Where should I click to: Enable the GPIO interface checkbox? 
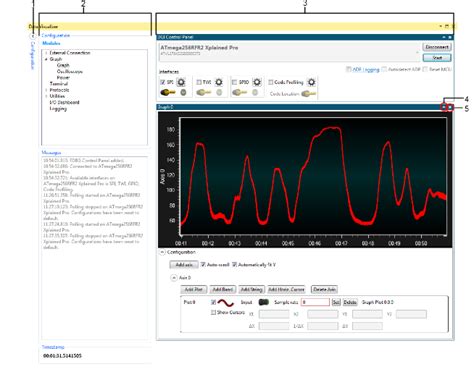click(x=234, y=82)
